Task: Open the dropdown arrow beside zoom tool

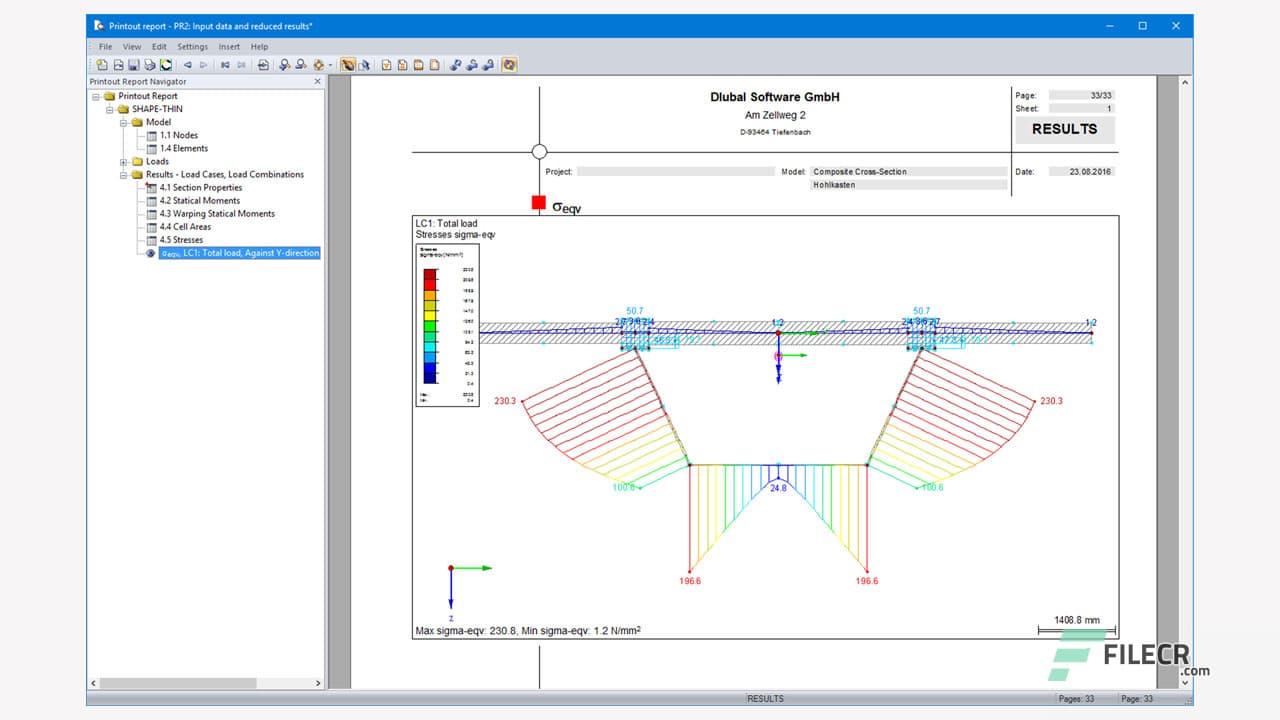Action: pos(330,65)
